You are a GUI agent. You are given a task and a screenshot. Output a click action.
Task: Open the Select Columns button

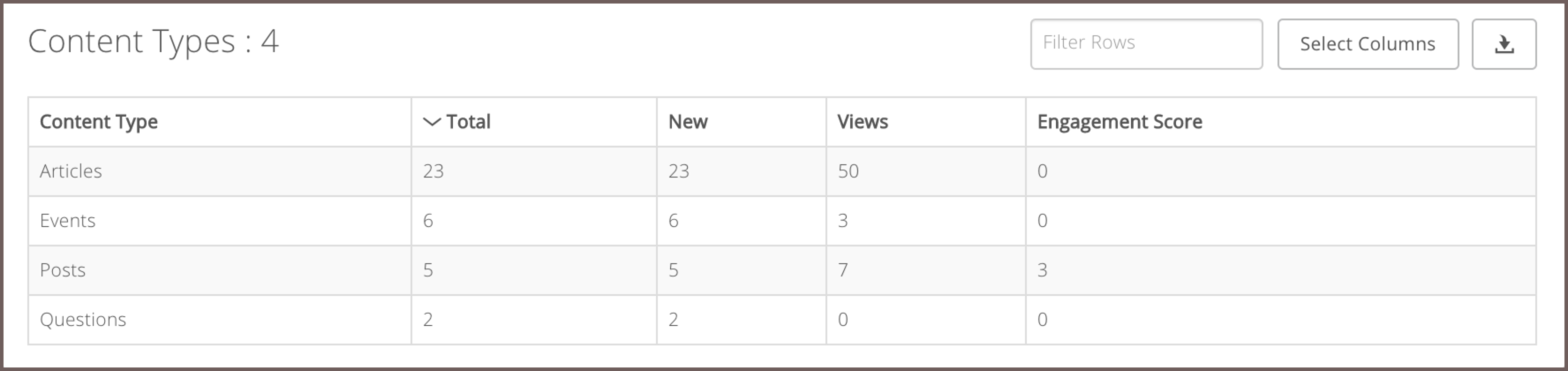coord(1368,44)
